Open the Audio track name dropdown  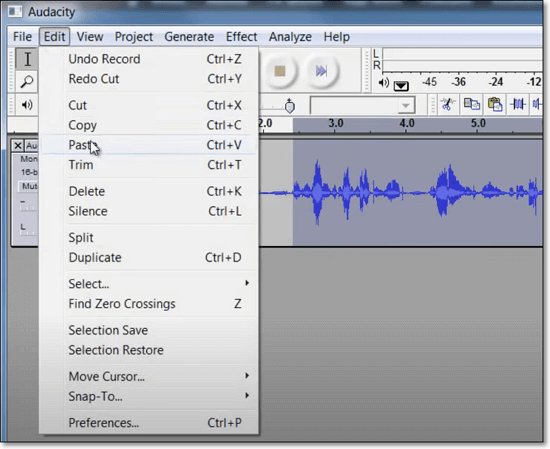(32, 145)
